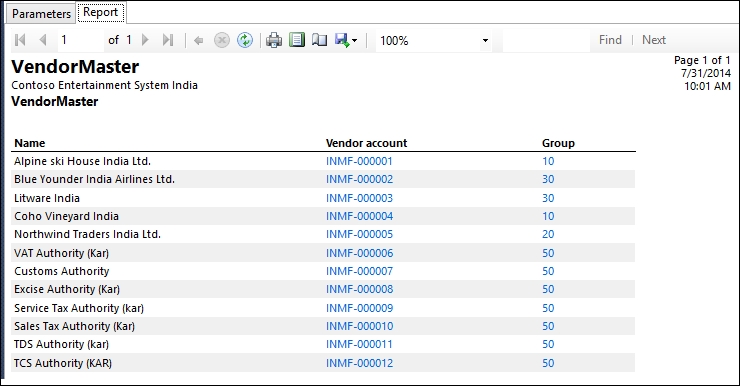The width and height of the screenshot is (740, 386).
Task: Switch to Parameters tab
Action: pyautogui.click(x=41, y=13)
